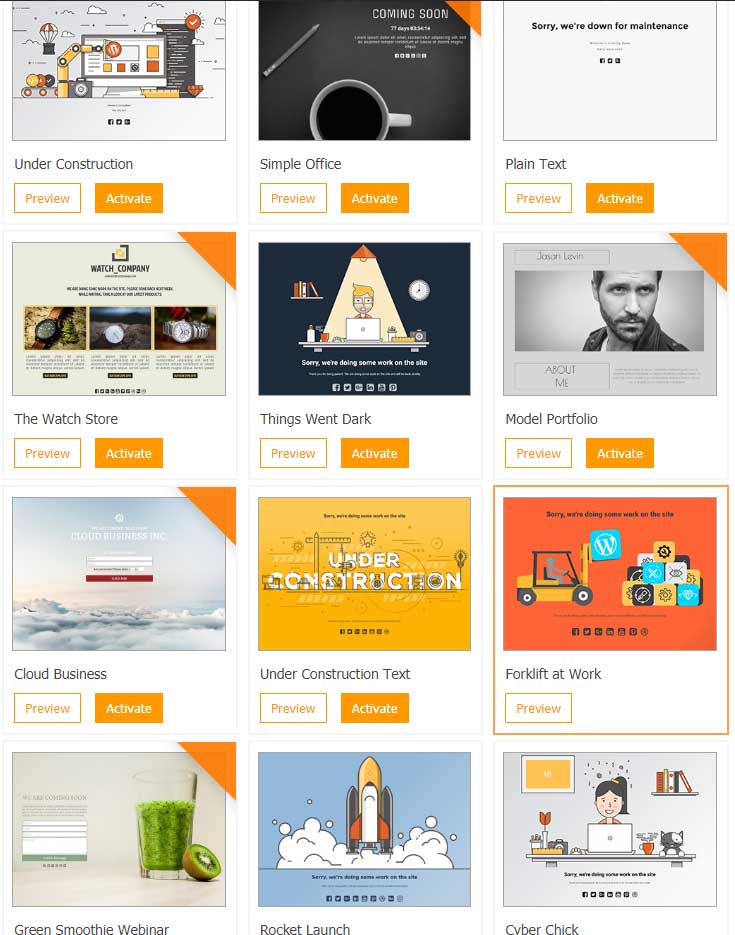Viewport: 735px width, 935px height.
Task: Activate the Simple Office template
Action: [374, 198]
